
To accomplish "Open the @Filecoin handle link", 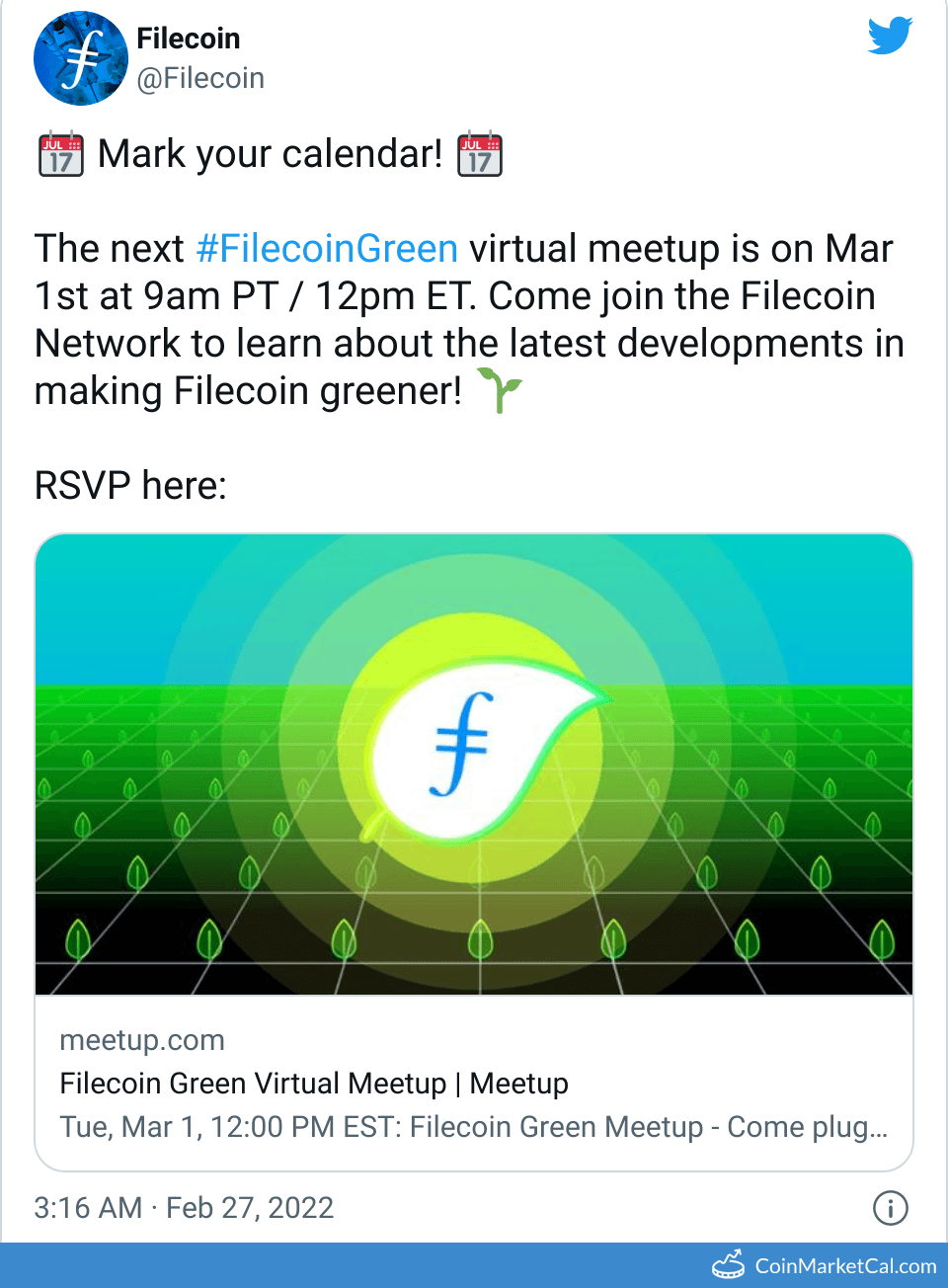I will [x=200, y=78].
